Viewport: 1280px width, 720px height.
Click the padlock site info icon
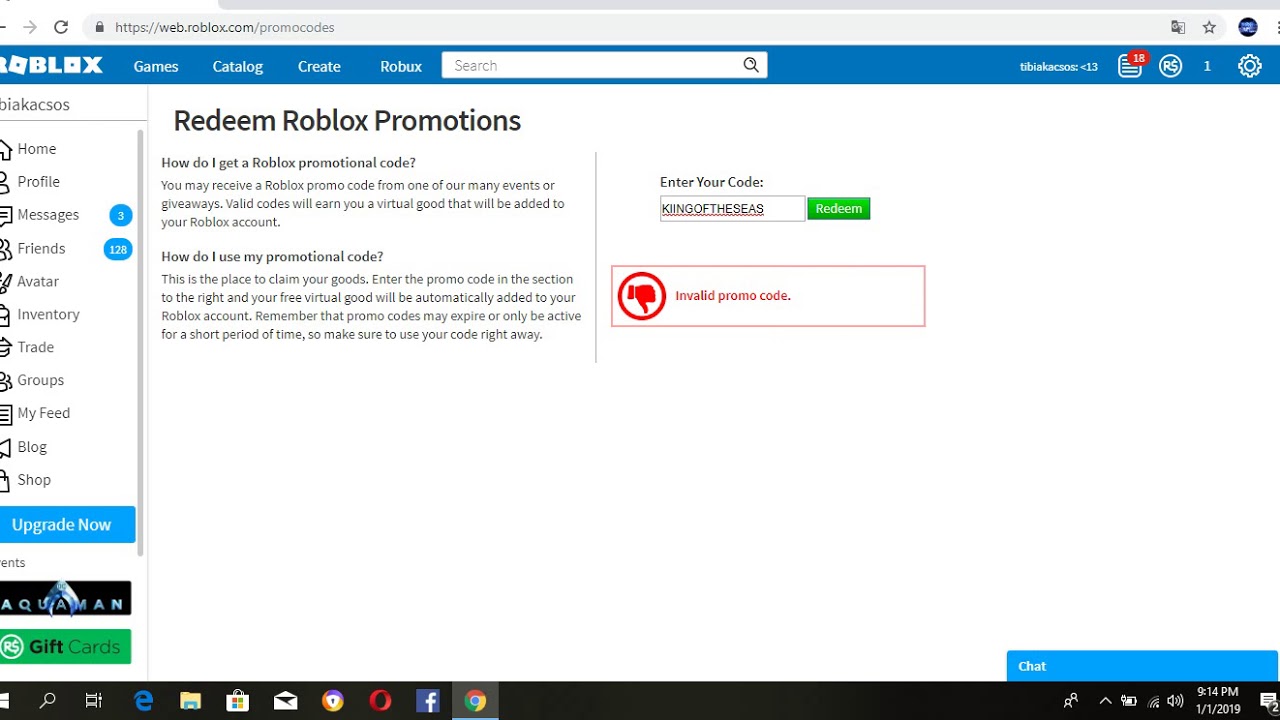(x=99, y=27)
